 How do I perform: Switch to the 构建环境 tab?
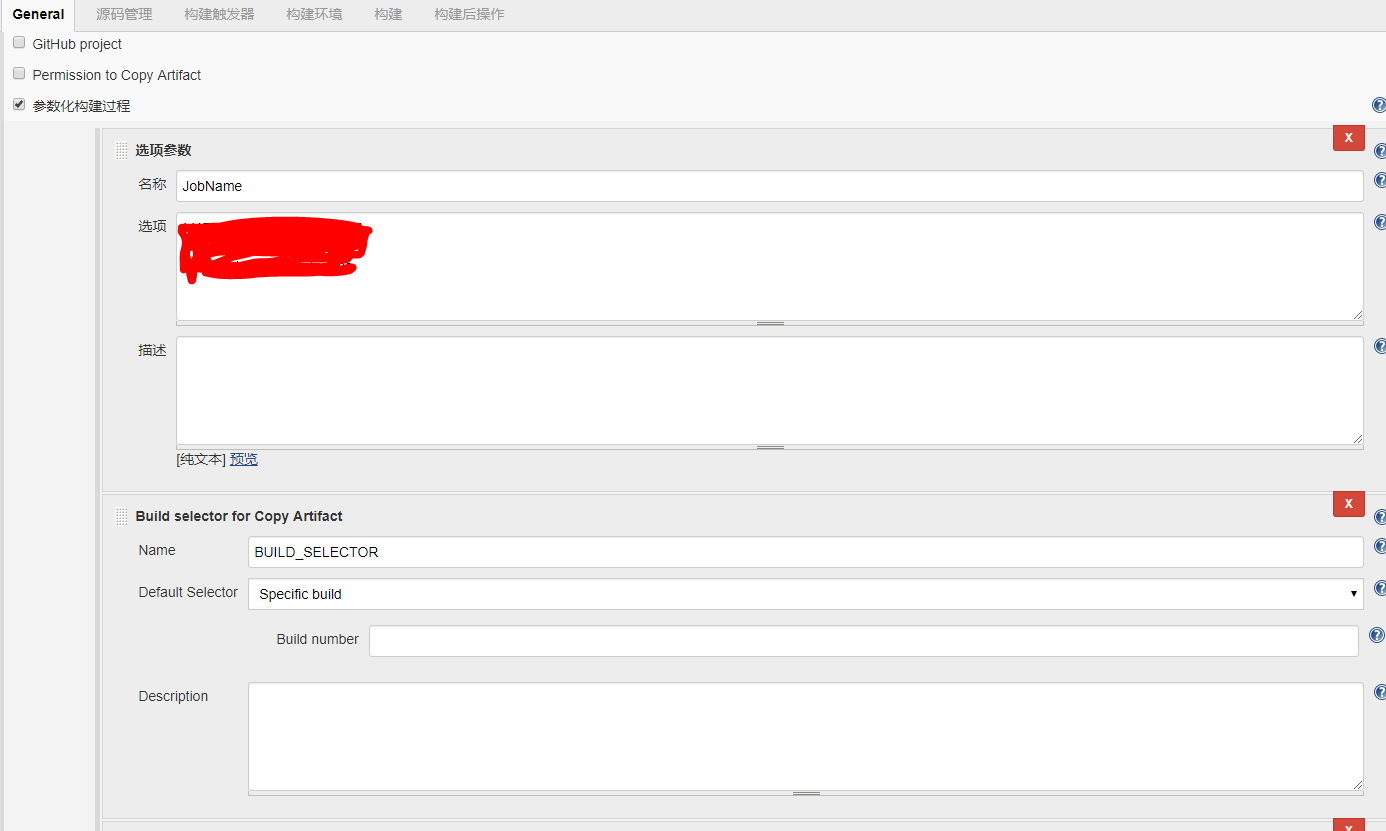pos(314,15)
